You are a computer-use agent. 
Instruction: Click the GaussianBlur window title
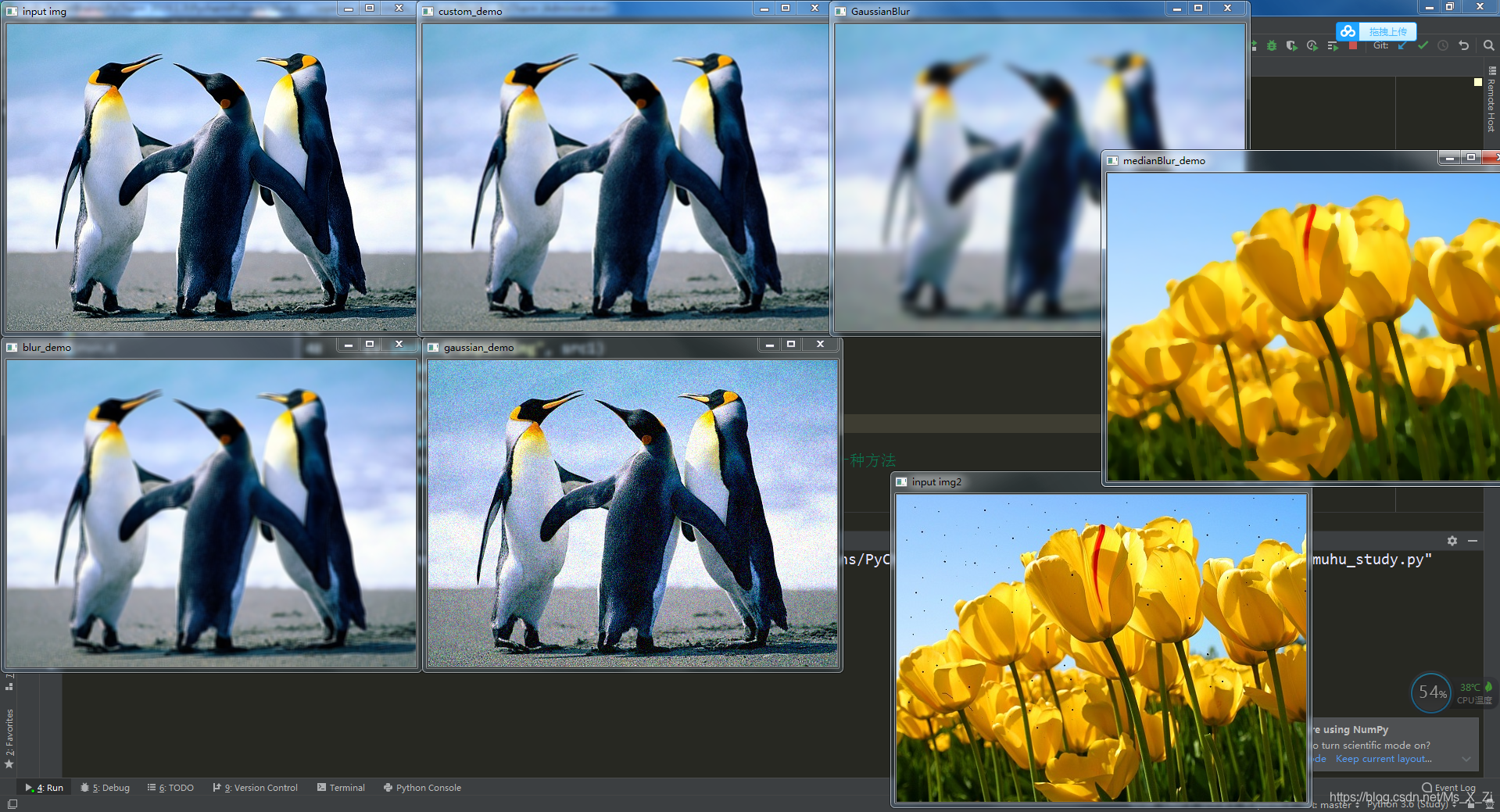(x=880, y=11)
